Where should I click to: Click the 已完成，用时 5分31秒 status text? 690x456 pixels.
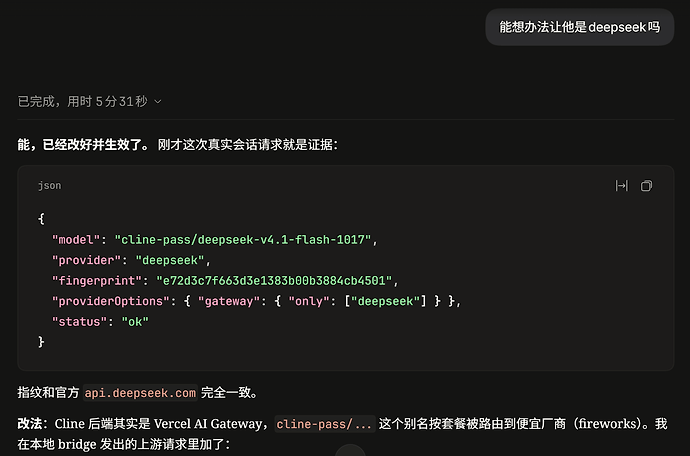(82, 102)
